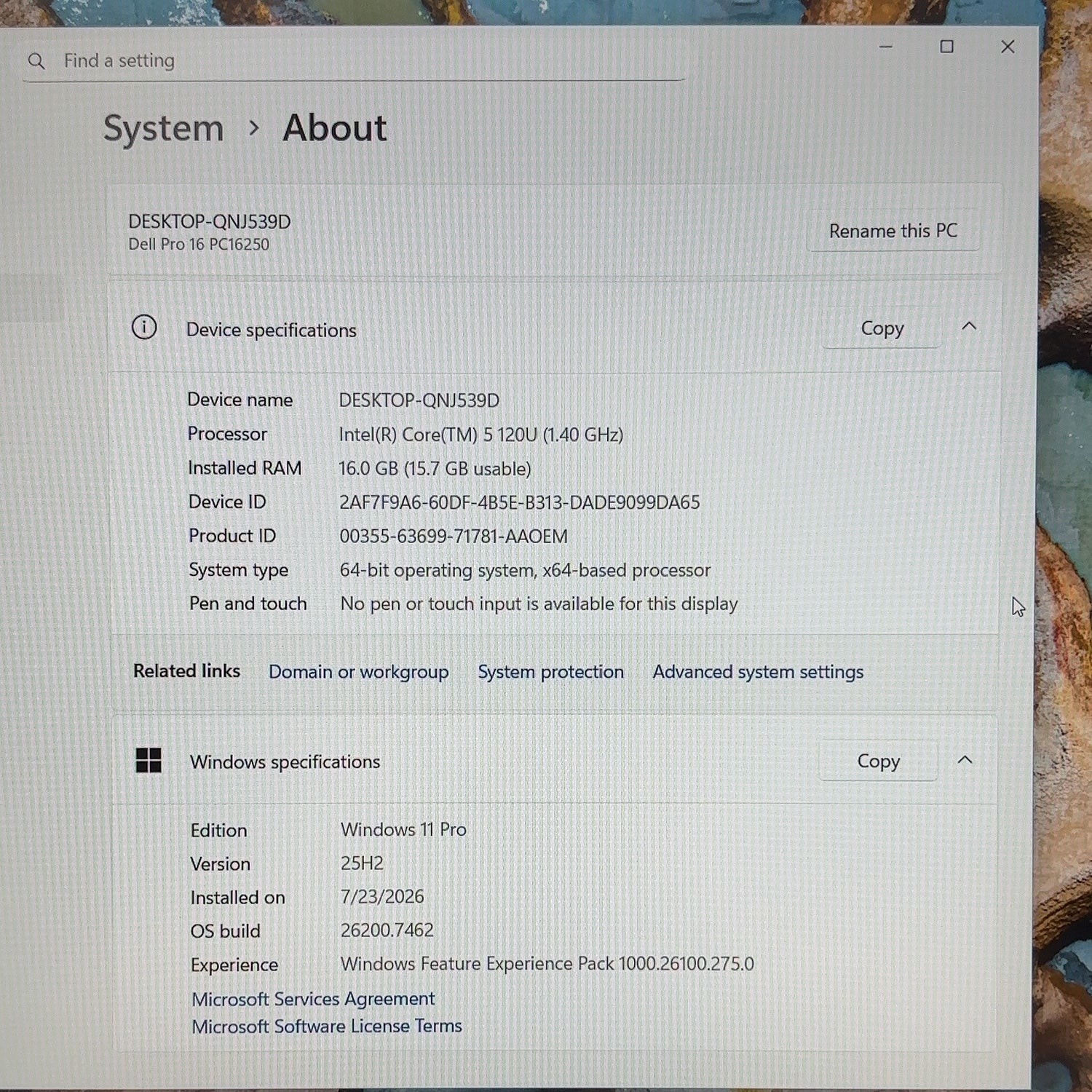The width and height of the screenshot is (1092, 1092).
Task: Select model text Dell Pro 16 PC16250
Action: [x=199, y=245]
